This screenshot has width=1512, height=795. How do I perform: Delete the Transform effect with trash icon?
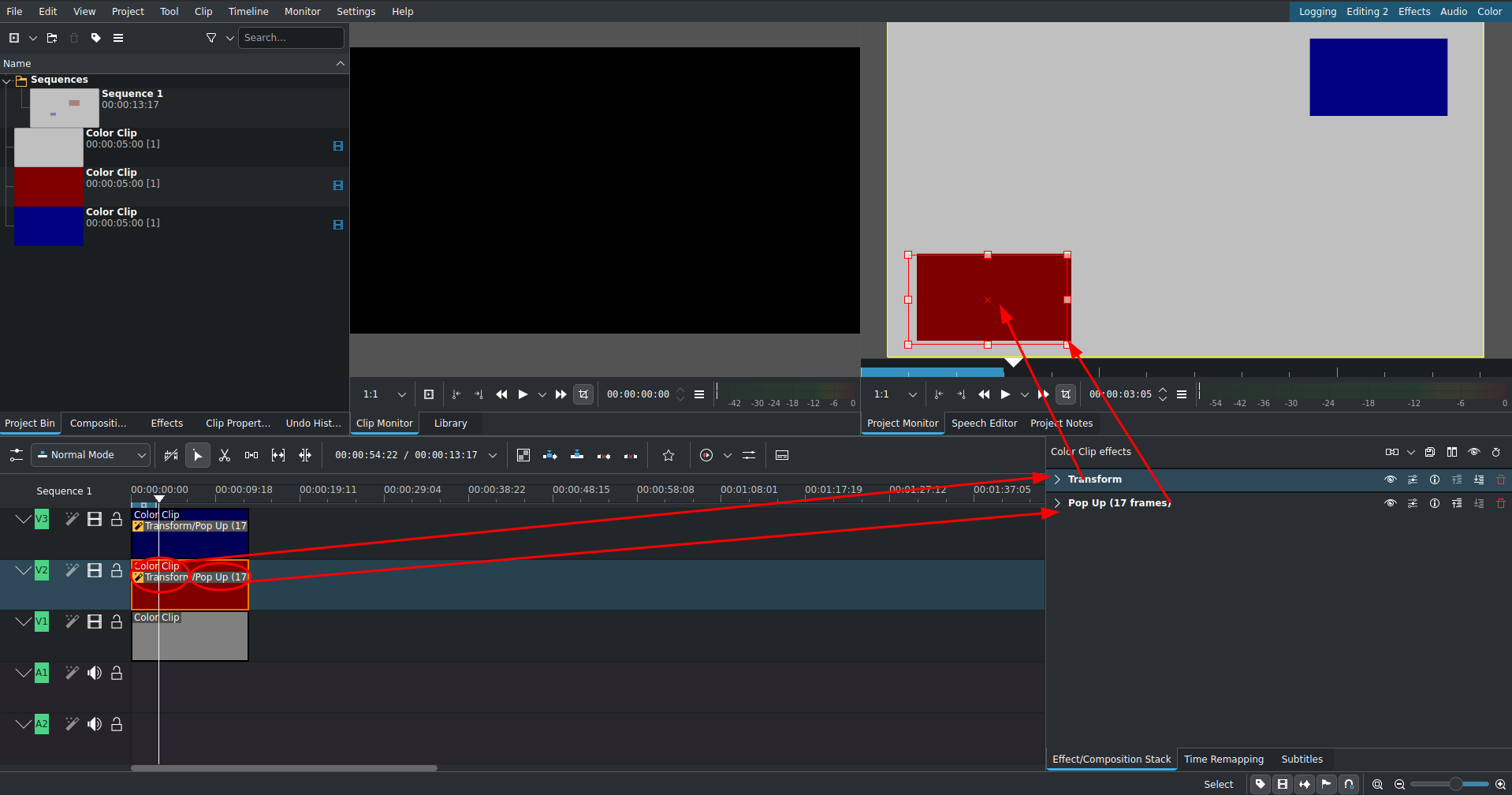click(1501, 480)
